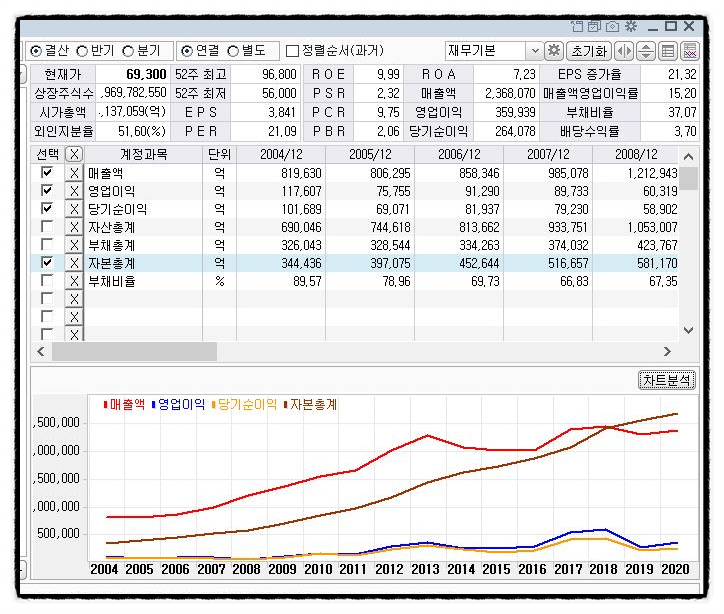The width and height of the screenshot is (724, 614).
Task: Click 매출액 2004/12 value 819,630
Action: (x=301, y=174)
